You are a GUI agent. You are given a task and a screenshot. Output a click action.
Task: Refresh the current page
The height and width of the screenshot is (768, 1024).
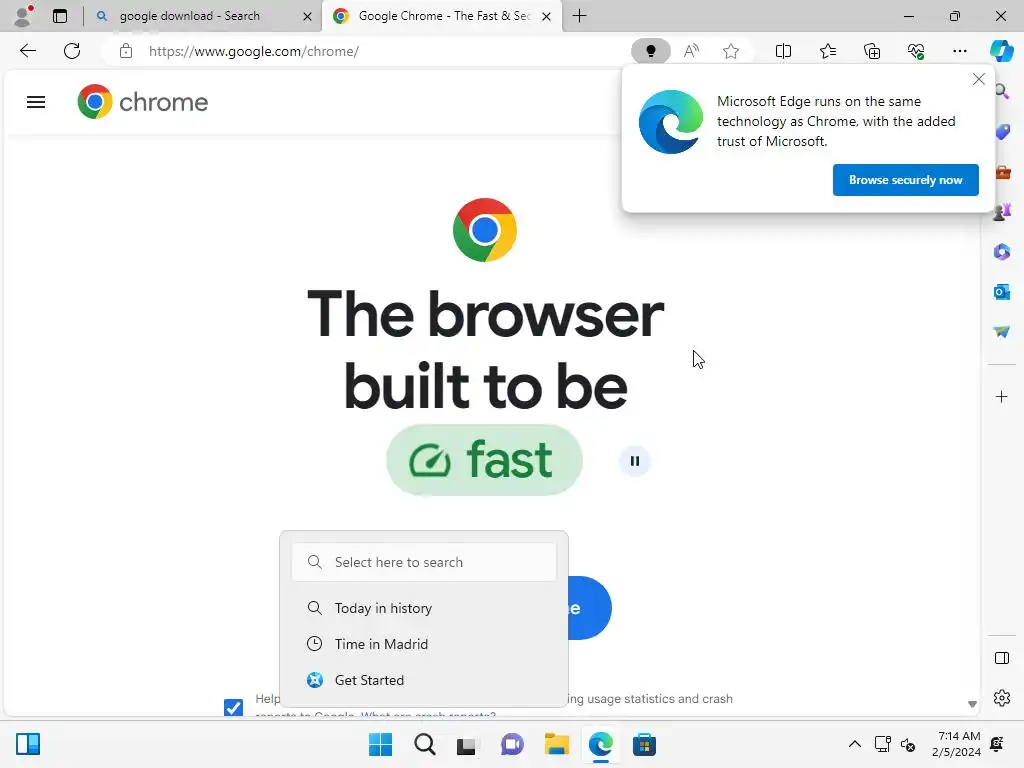[72, 51]
